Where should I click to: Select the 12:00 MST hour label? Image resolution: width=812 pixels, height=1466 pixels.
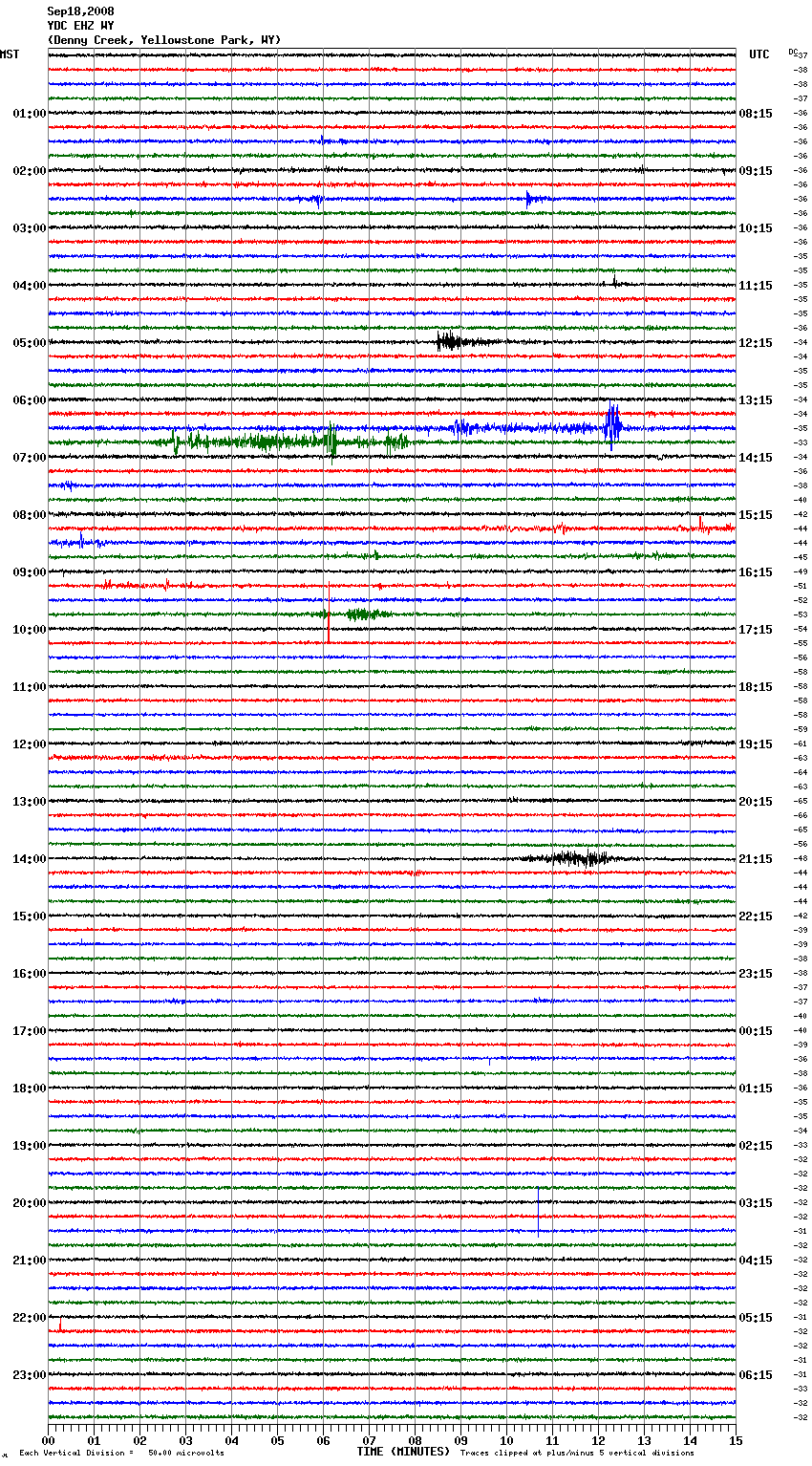point(30,744)
